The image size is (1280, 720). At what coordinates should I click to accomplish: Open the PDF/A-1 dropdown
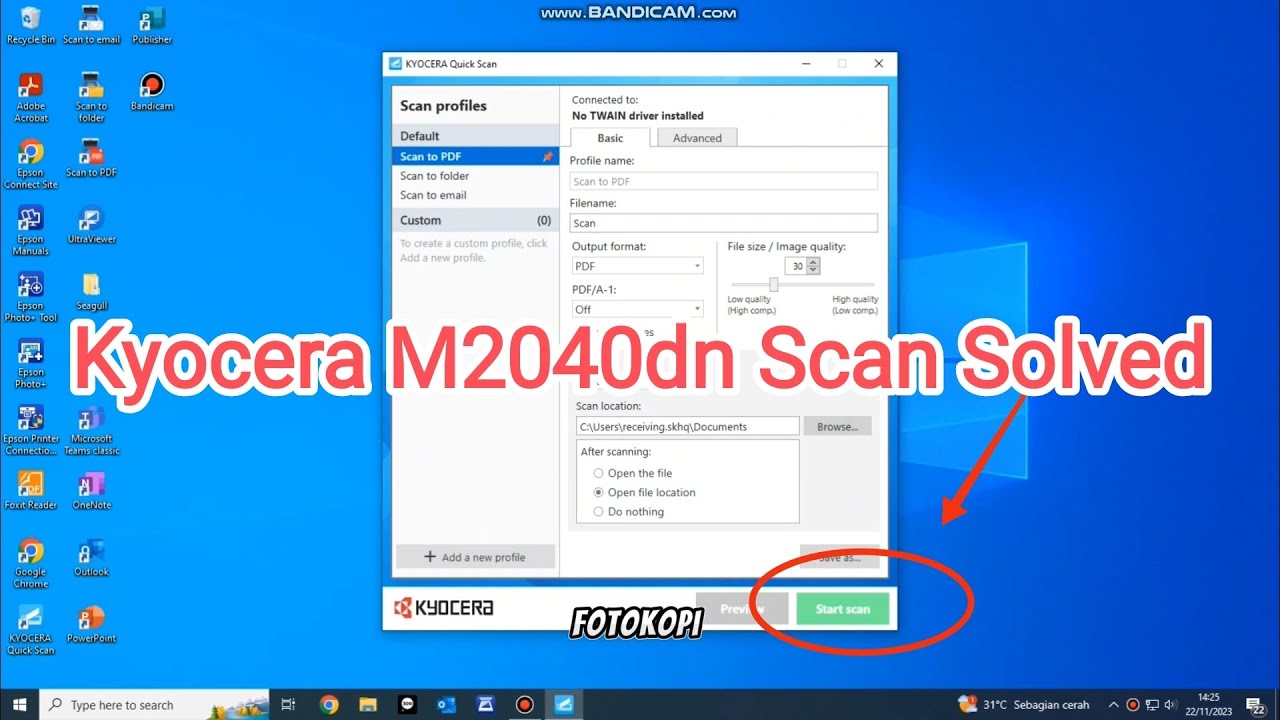637,310
